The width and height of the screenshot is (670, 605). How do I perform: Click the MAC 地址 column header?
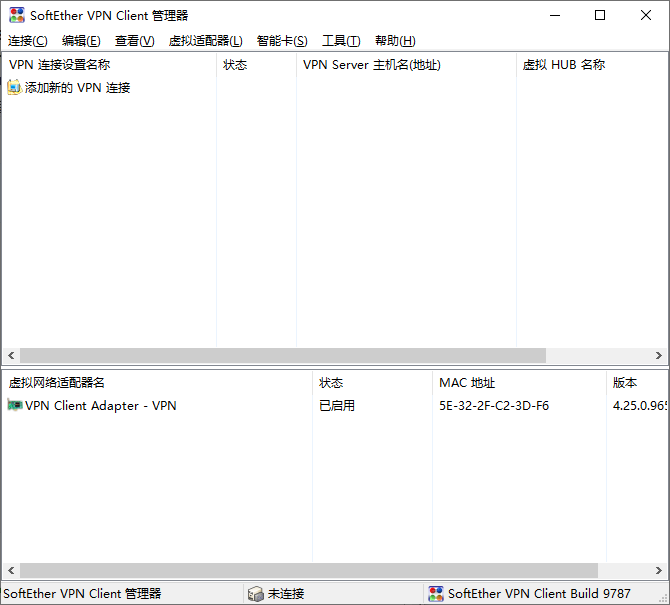467,383
